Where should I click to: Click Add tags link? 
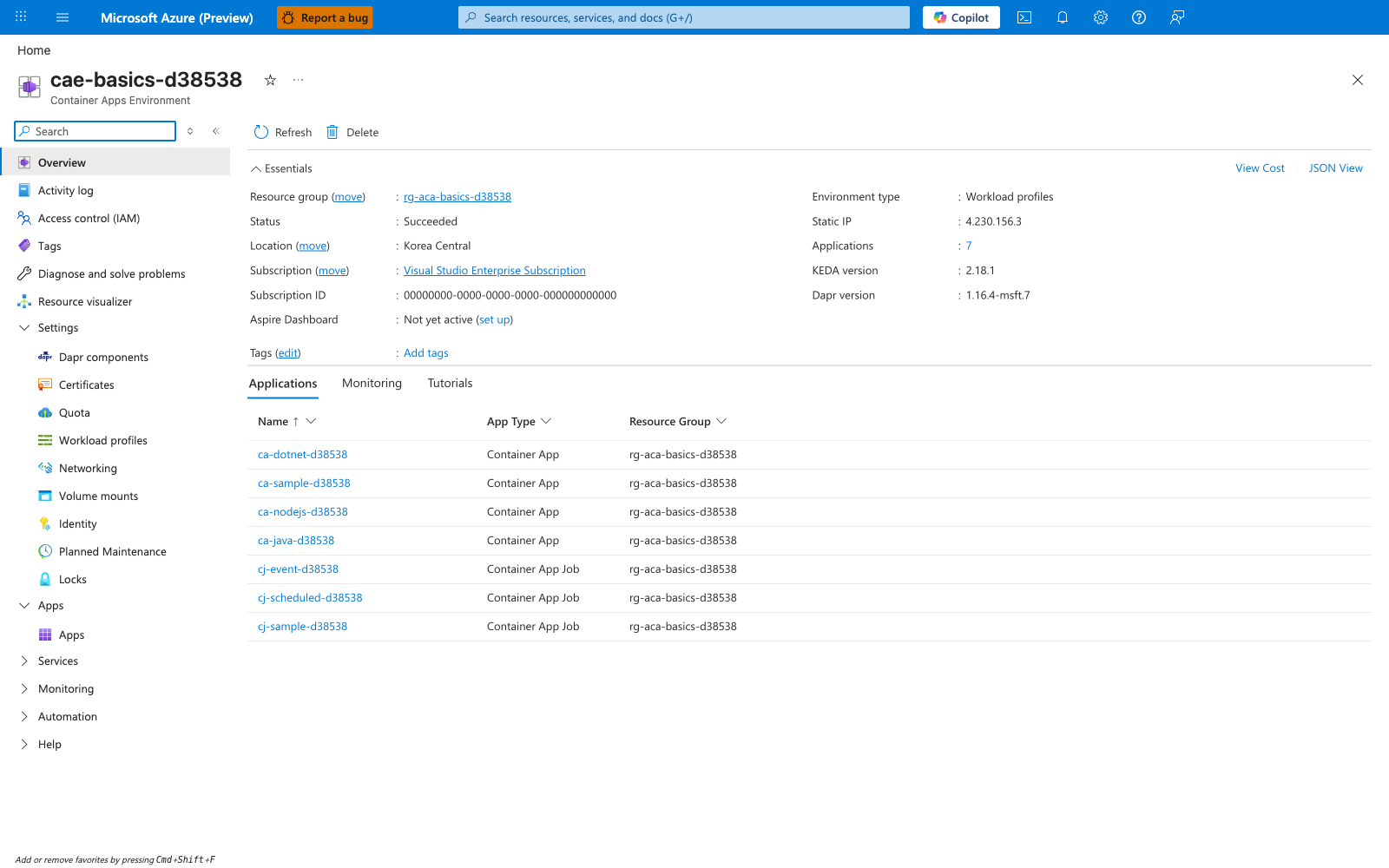pos(426,353)
